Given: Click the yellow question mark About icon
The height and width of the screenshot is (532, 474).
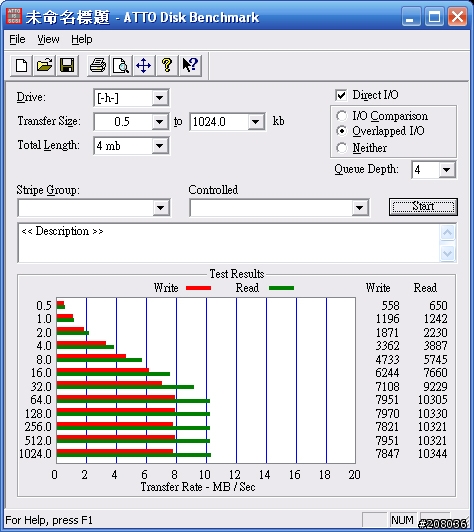Looking at the screenshot, I should [x=167, y=65].
